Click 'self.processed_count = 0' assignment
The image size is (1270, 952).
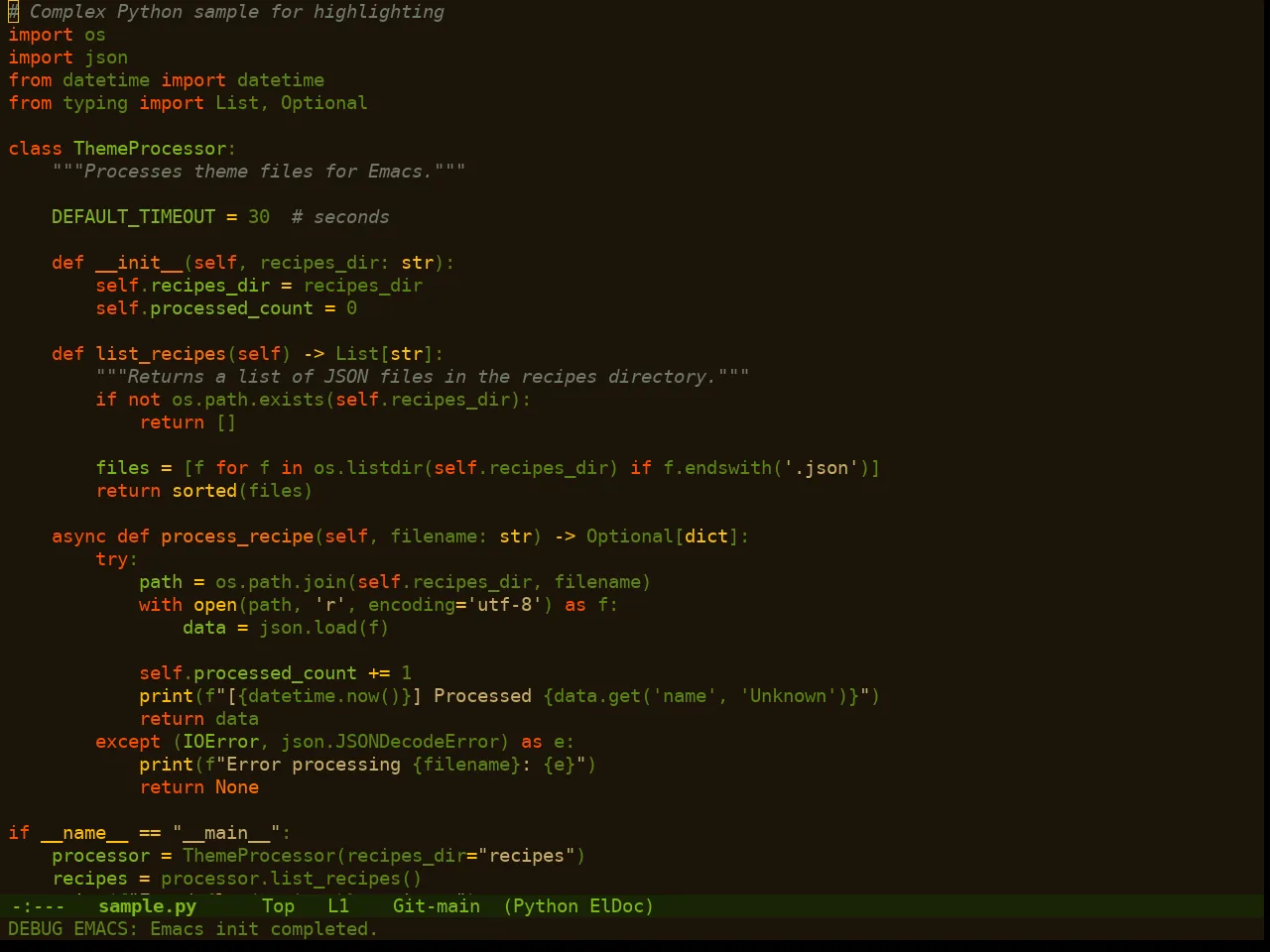[x=226, y=308]
